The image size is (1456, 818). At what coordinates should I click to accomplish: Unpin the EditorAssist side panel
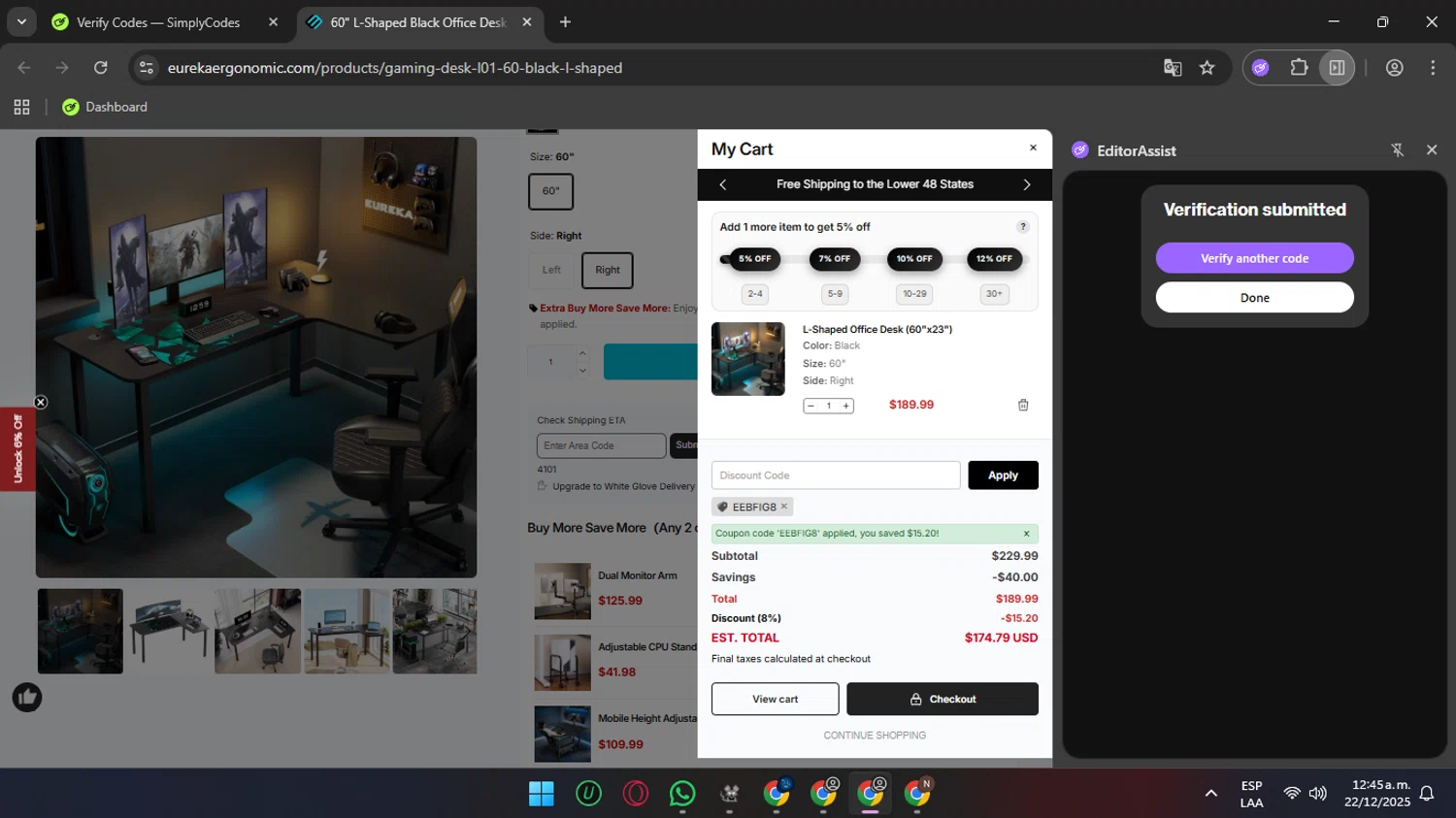(1398, 150)
